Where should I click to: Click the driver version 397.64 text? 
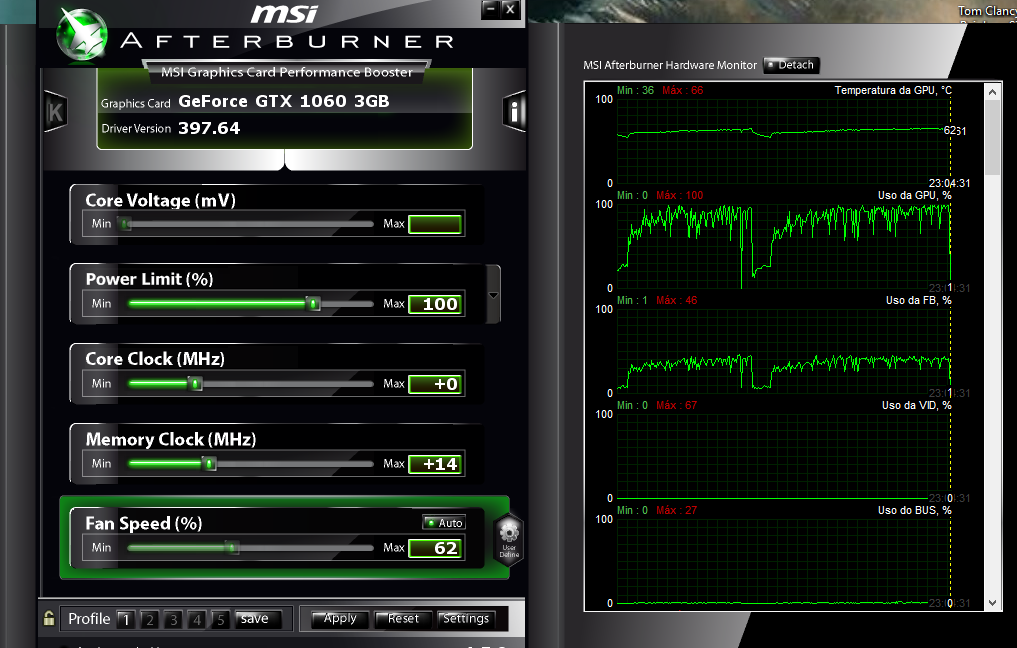[x=209, y=128]
